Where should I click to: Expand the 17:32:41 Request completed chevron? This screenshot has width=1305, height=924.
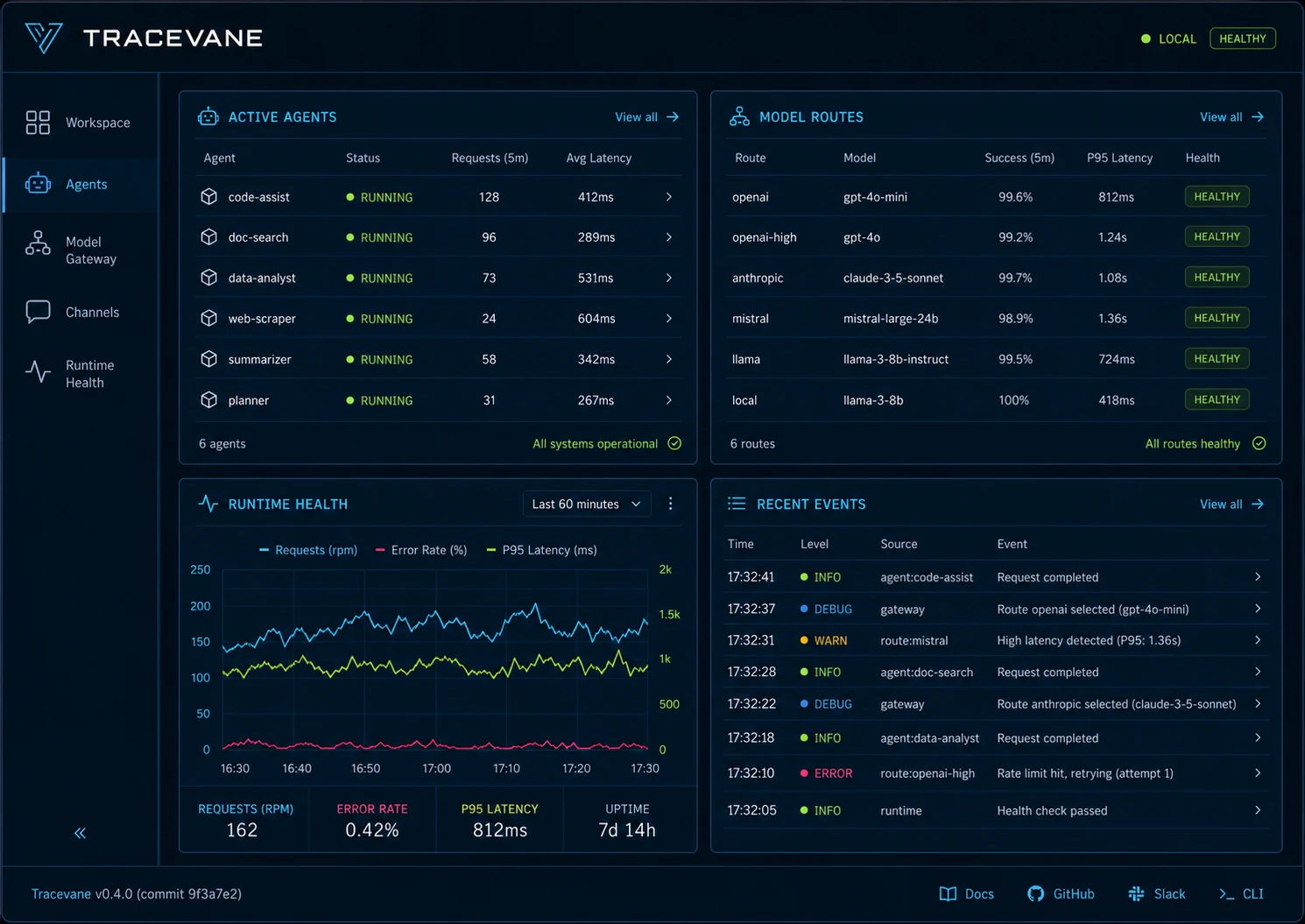1258,577
